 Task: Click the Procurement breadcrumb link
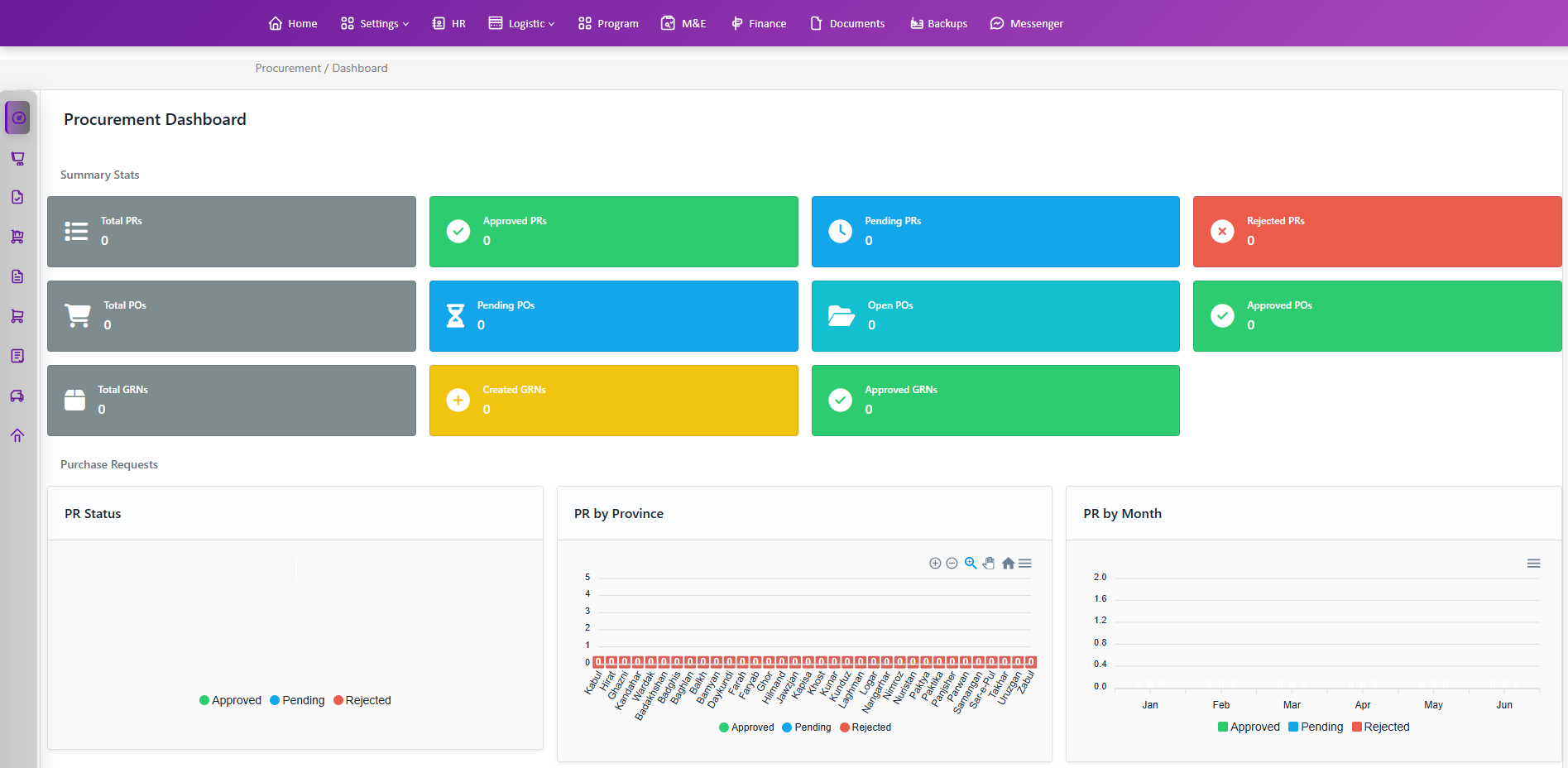(287, 68)
